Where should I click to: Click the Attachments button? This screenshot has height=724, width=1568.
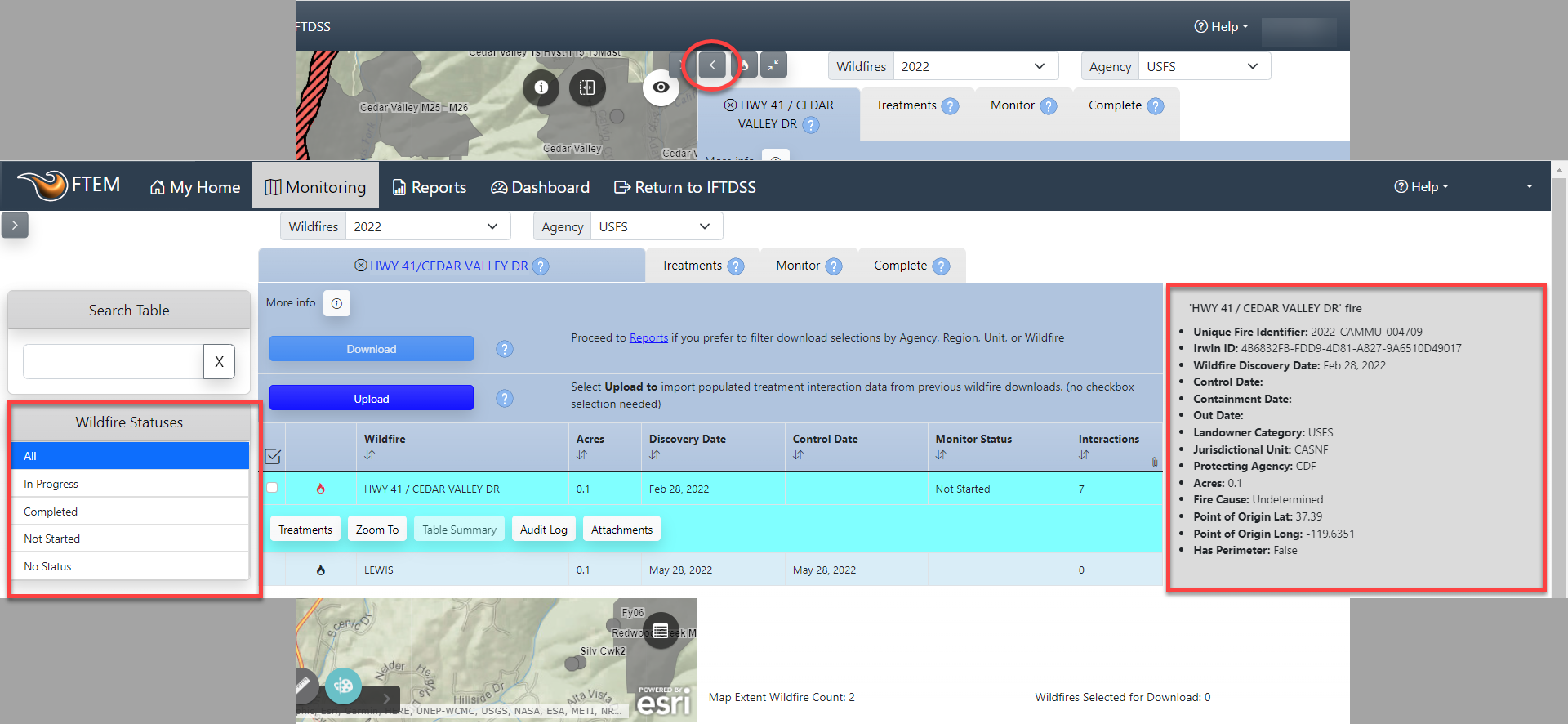[x=622, y=530]
